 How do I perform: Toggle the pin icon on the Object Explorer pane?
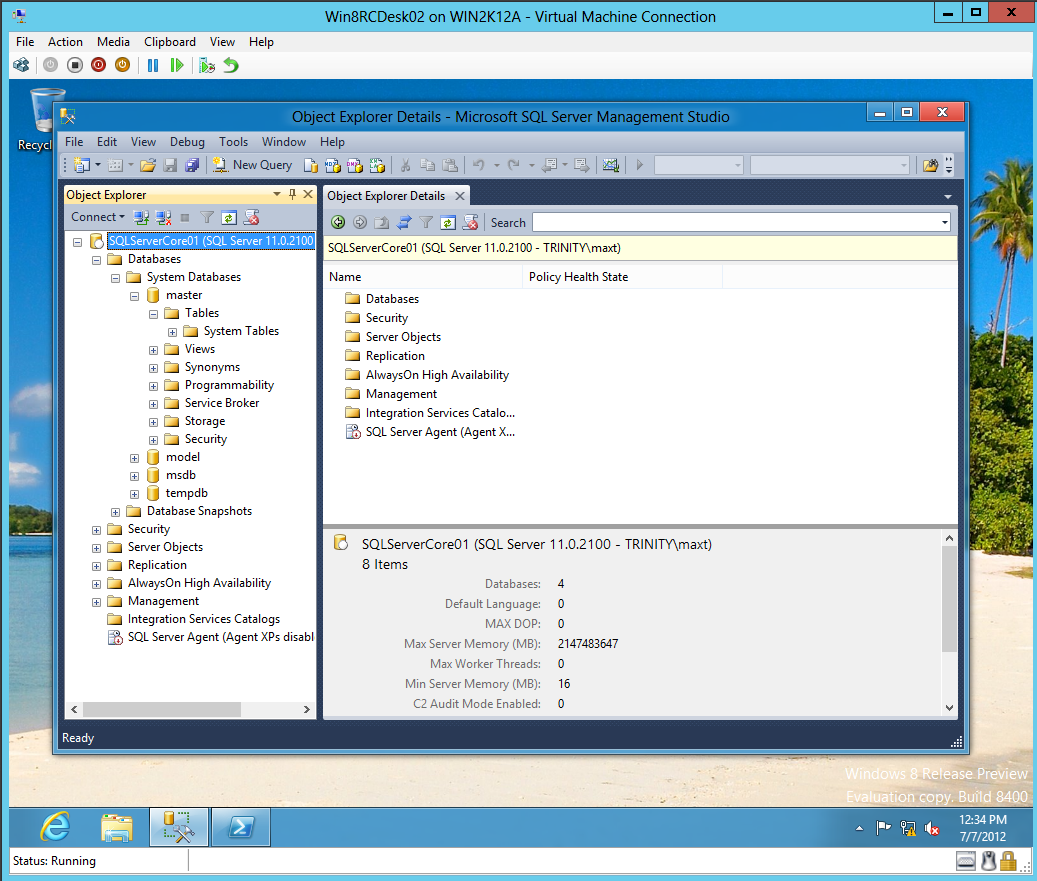[x=292, y=194]
